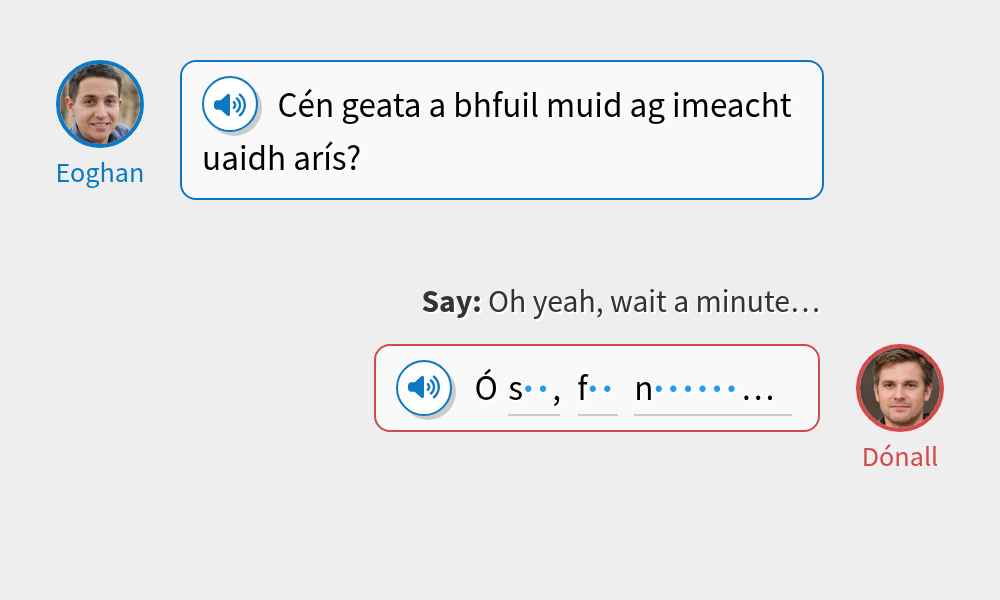Click the name label 'Eoghan'
The image size is (1000, 600).
coord(100,172)
